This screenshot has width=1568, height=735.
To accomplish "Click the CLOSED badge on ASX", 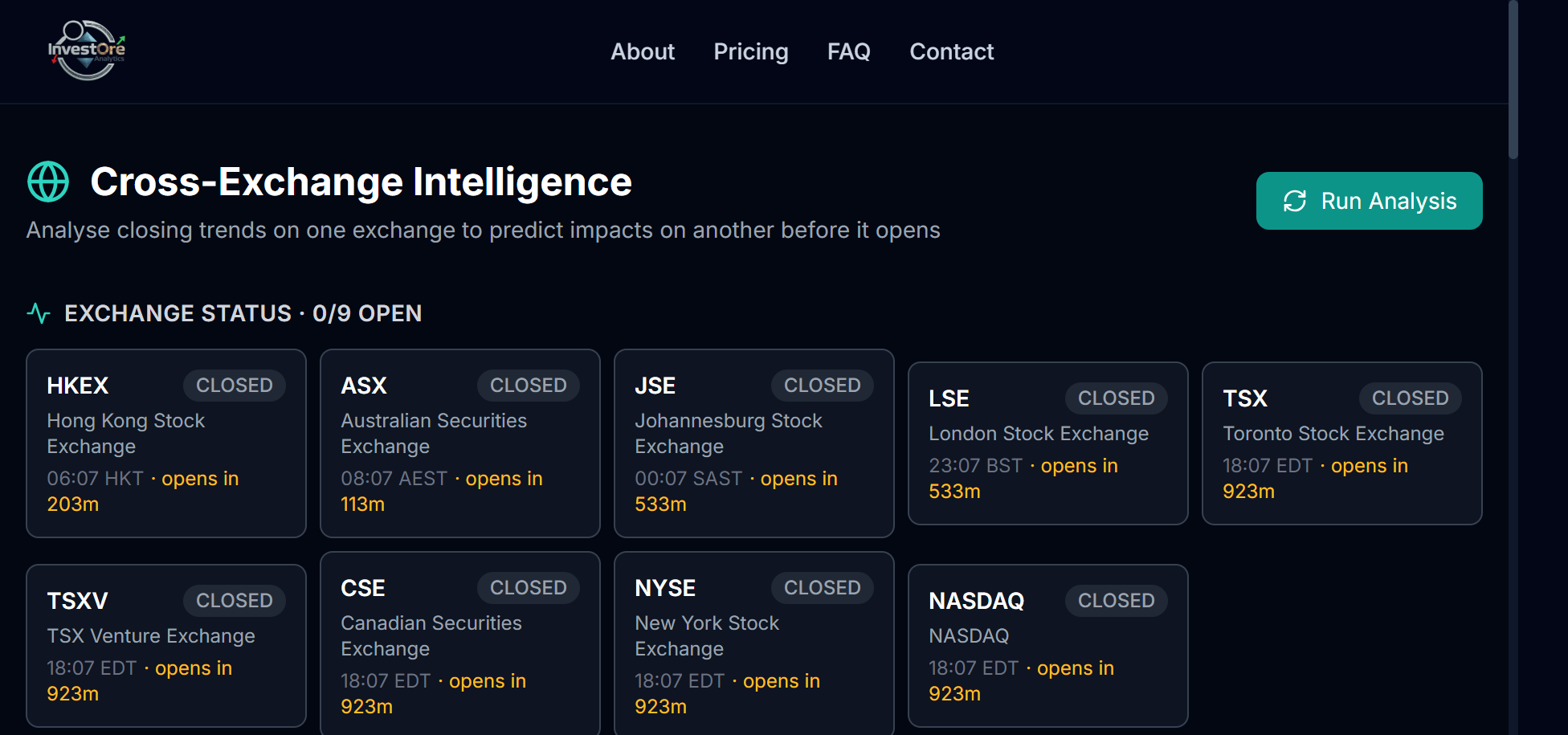I will (529, 386).
